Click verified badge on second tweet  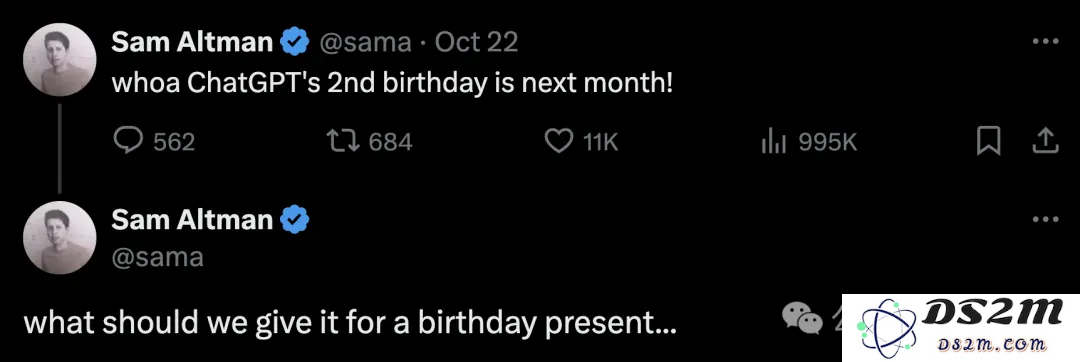pos(294,220)
